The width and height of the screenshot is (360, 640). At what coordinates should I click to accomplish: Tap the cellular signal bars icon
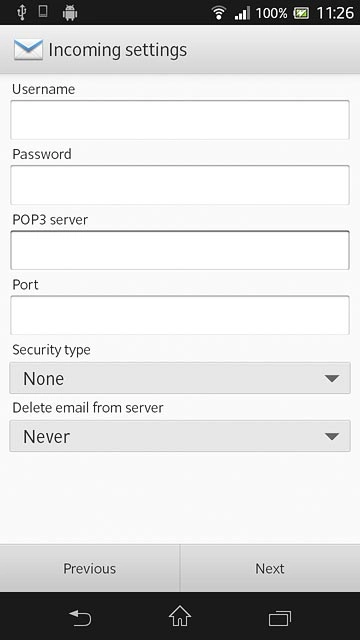(x=242, y=13)
